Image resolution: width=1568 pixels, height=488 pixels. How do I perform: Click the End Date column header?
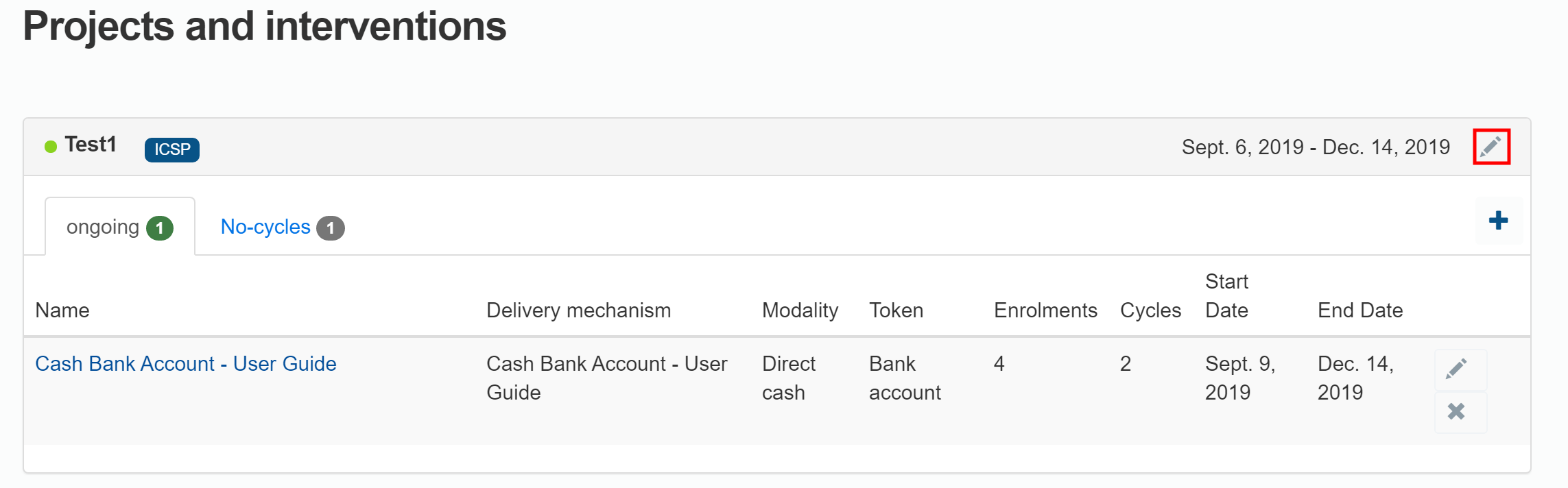coord(1360,310)
